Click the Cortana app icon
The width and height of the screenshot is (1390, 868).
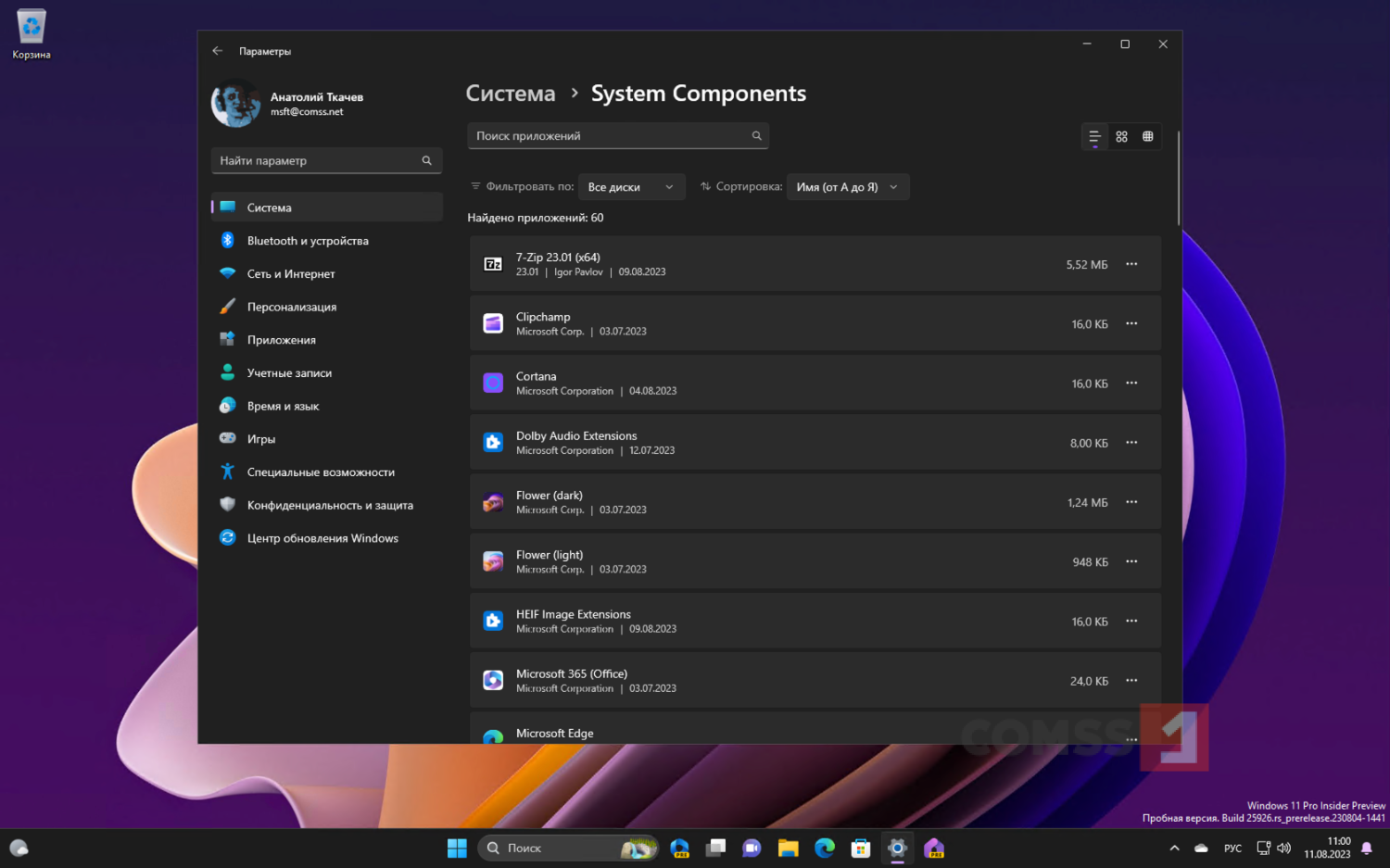[493, 384]
